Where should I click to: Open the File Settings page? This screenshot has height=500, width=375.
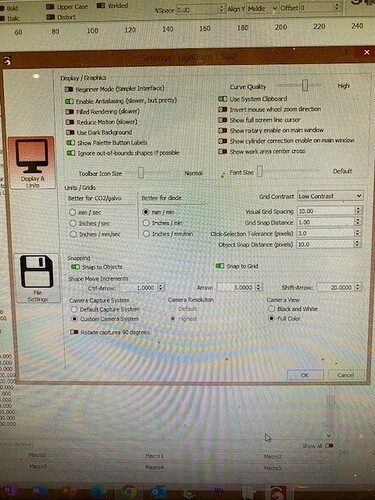[37, 278]
